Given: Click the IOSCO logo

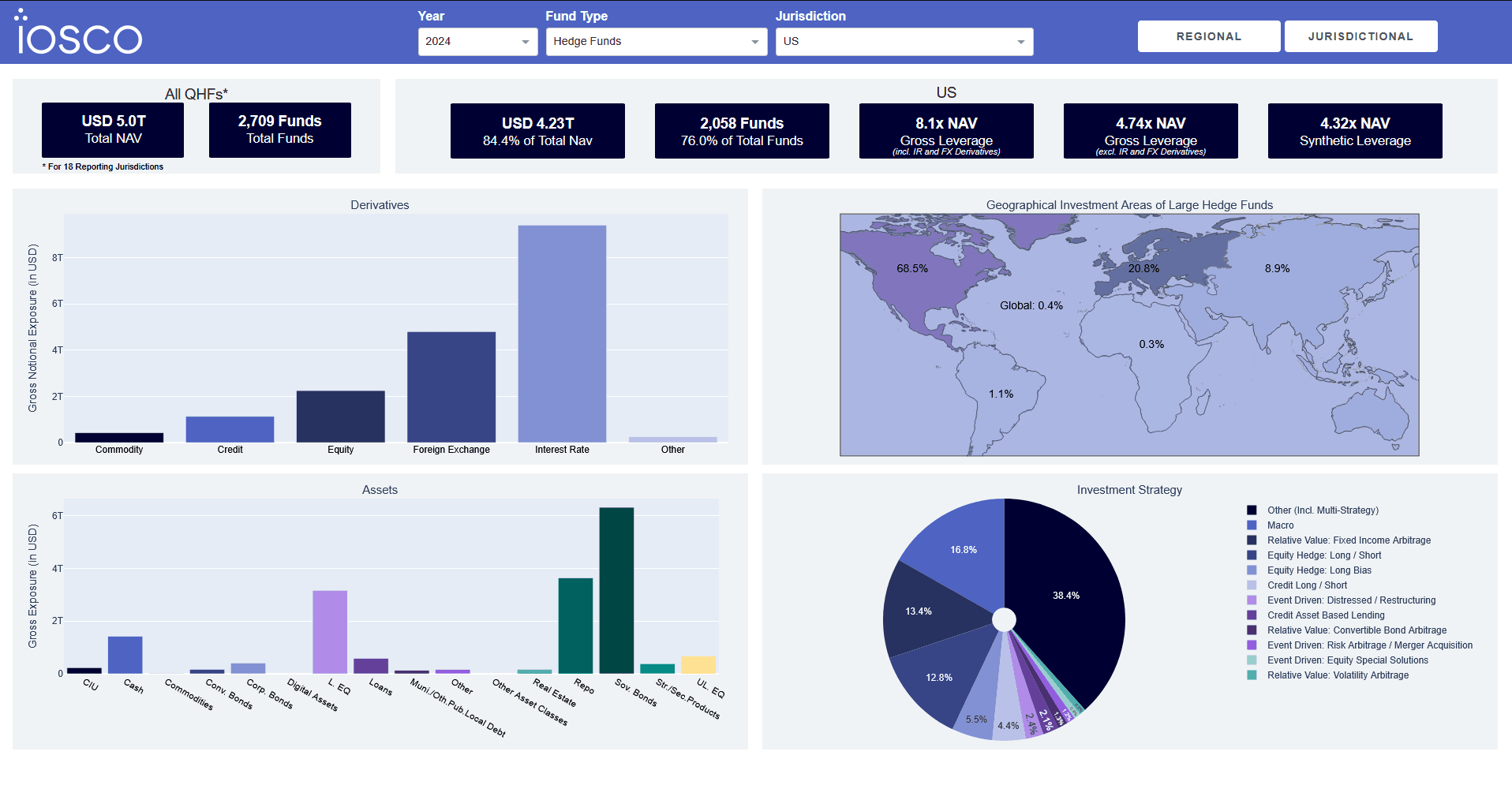Looking at the screenshot, I should [78, 32].
